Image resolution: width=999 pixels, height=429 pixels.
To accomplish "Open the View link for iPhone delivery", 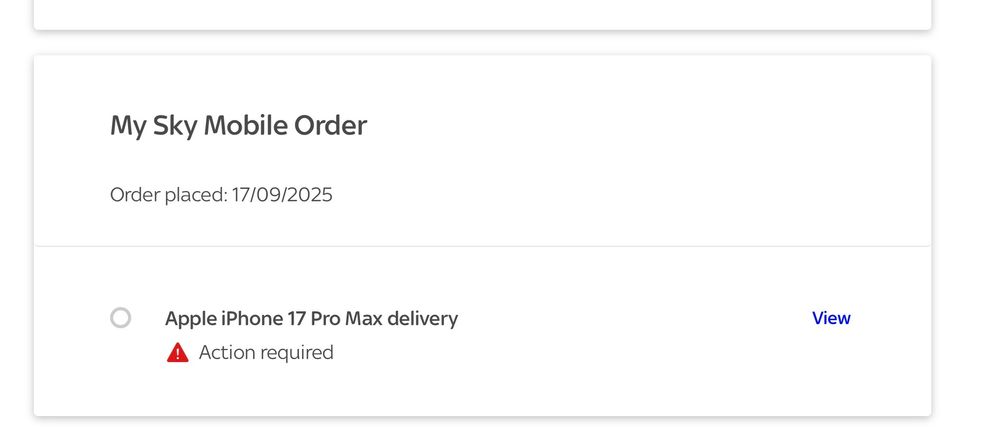I will click(x=831, y=318).
